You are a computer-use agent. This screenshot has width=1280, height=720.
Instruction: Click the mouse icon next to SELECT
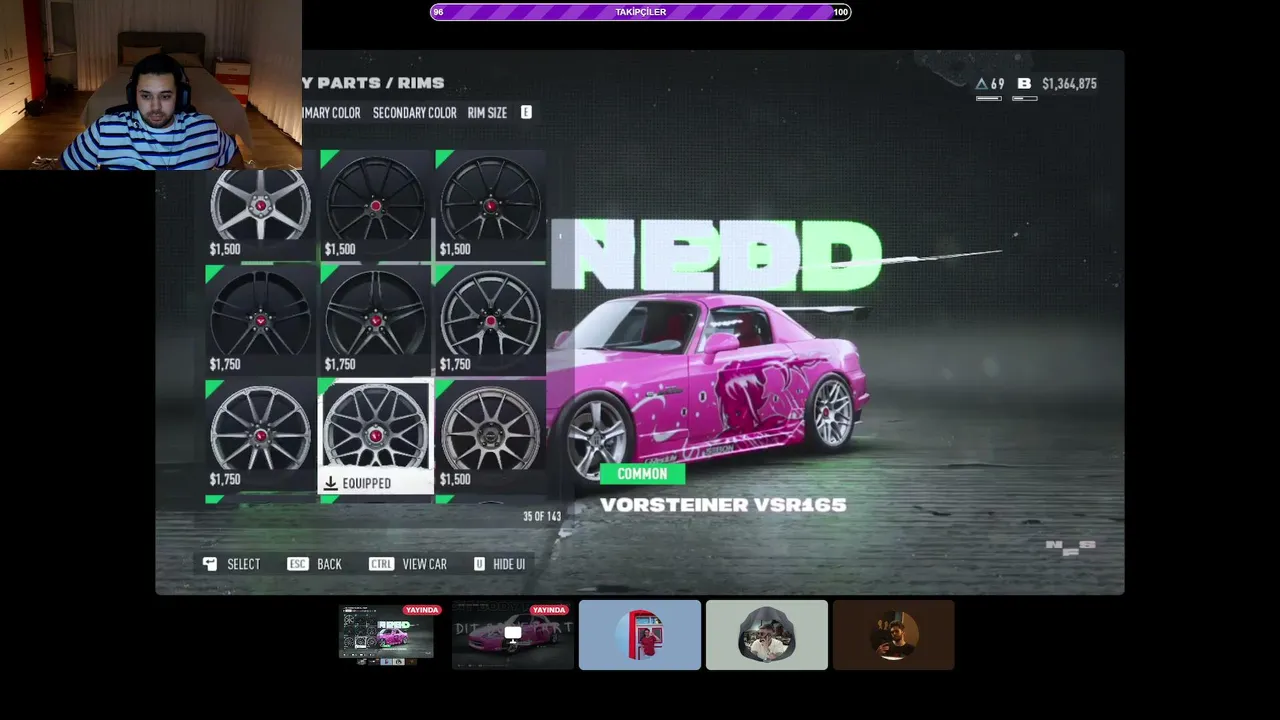(x=210, y=564)
